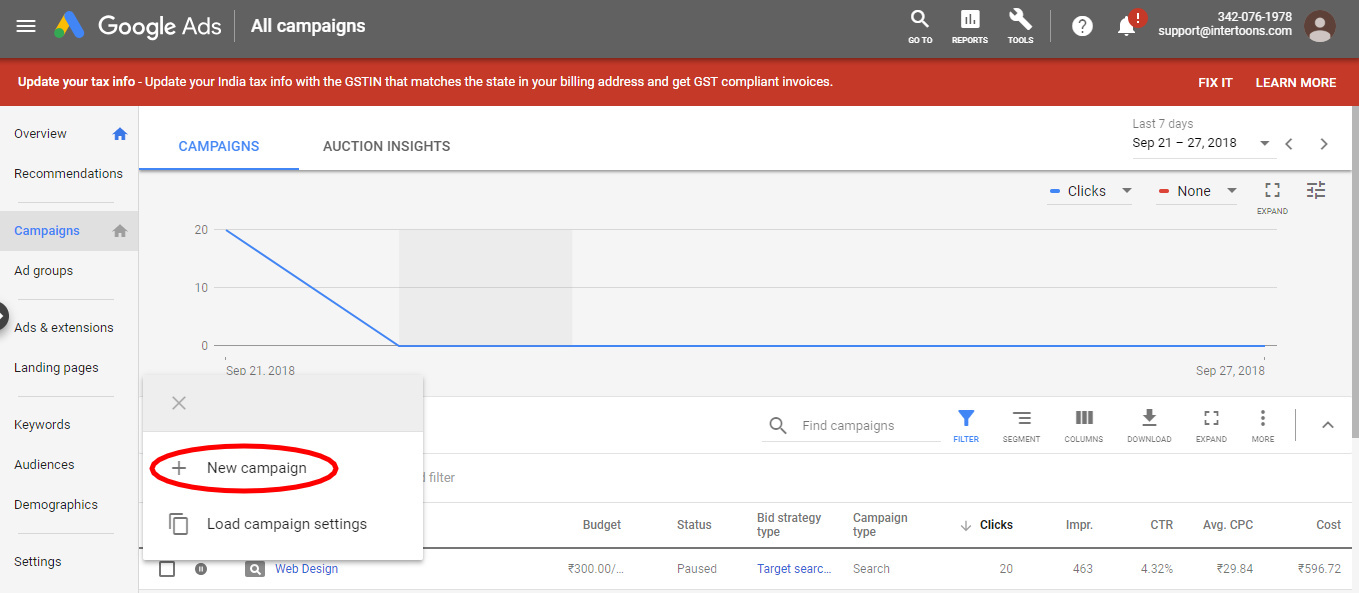Click the search campaign type icon
Screen dimensions: 1359x593
coord(255,569)
